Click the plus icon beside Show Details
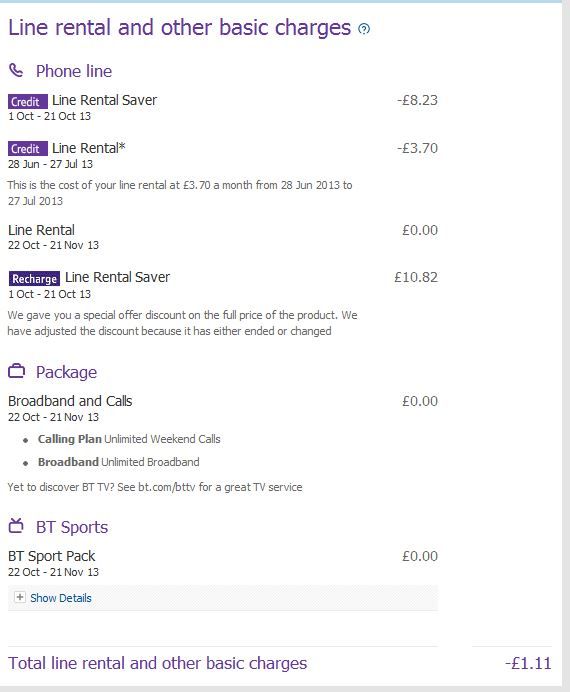 coord(19,597)
